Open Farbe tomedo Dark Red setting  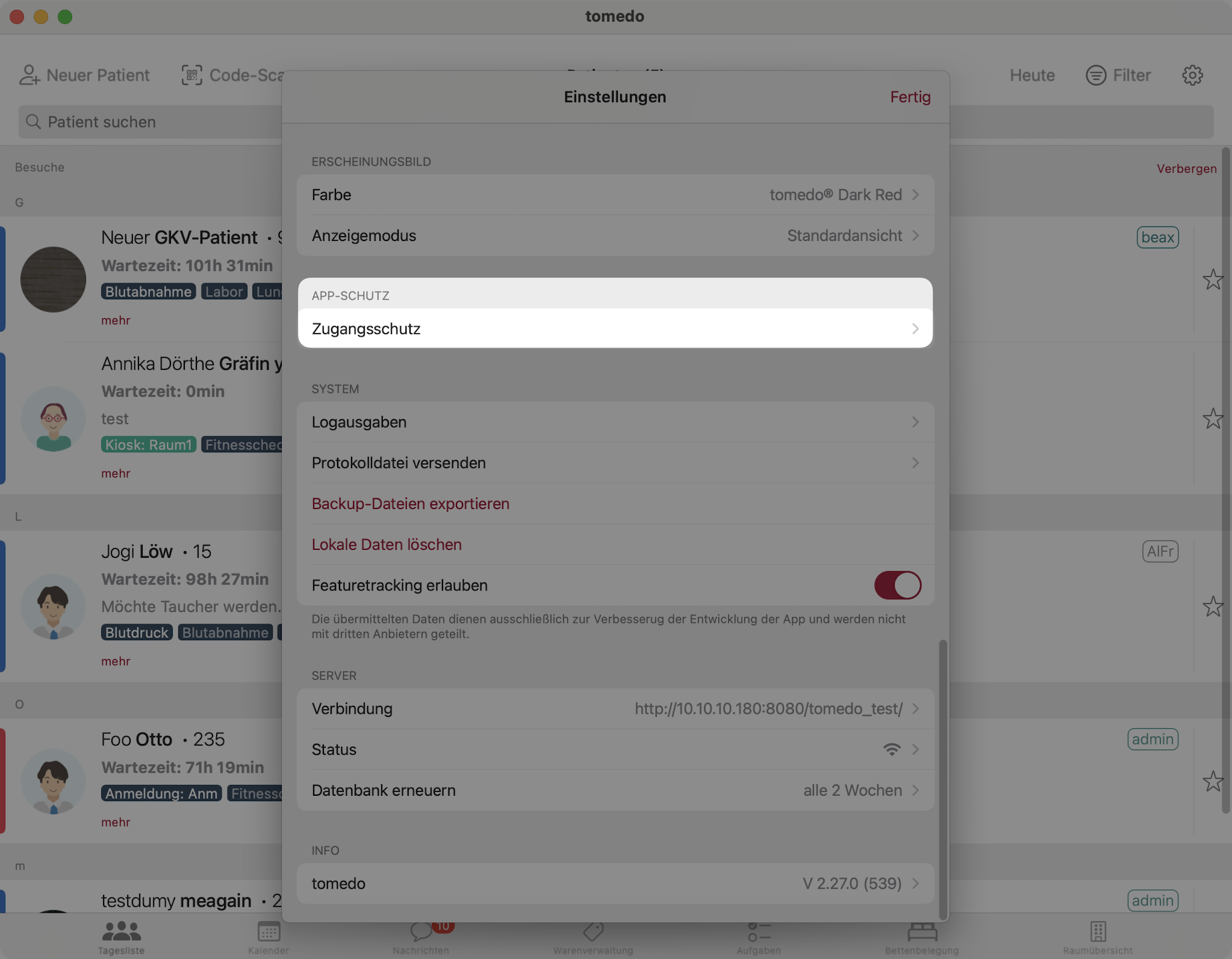615,195
